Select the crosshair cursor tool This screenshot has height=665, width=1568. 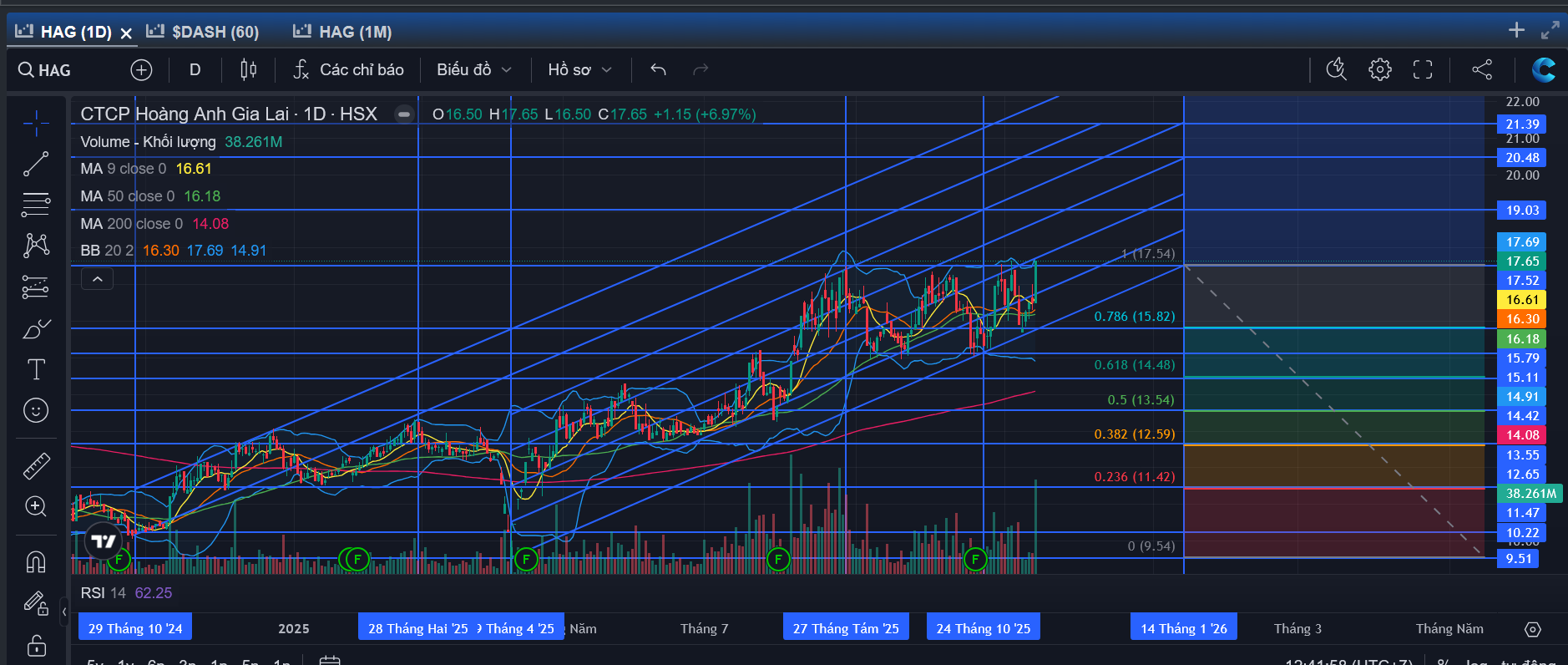pos(36,124)
